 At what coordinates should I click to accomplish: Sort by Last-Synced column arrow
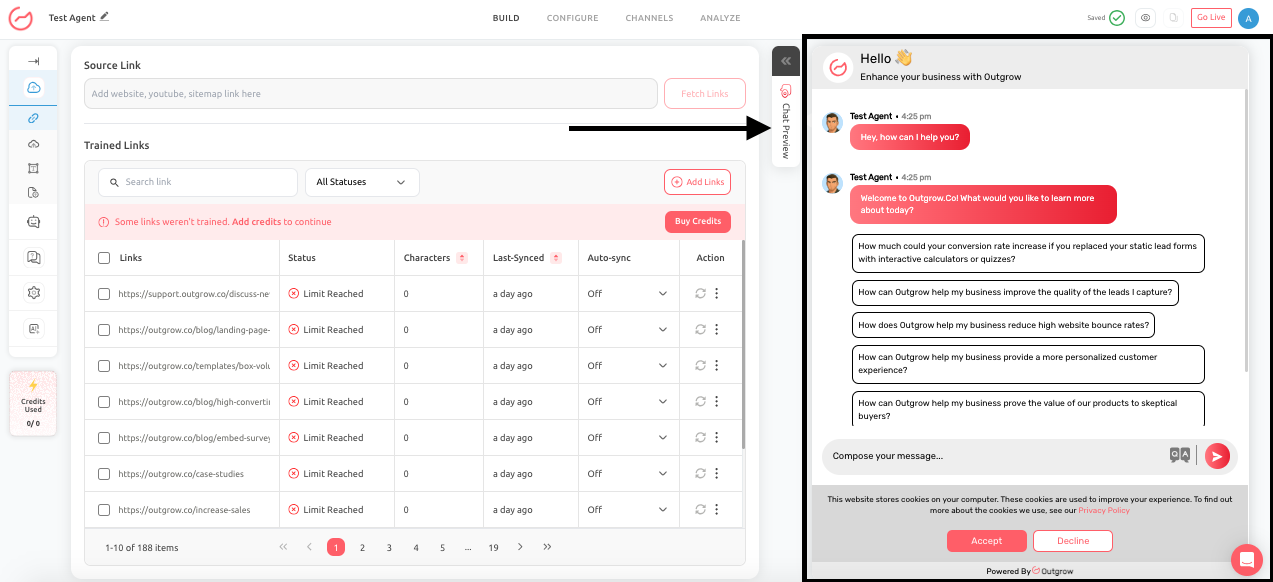(x=556, y=258)
